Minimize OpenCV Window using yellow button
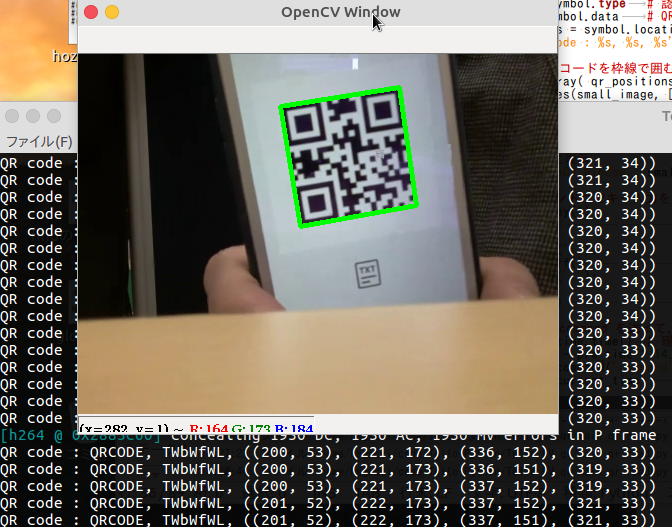 112,12
